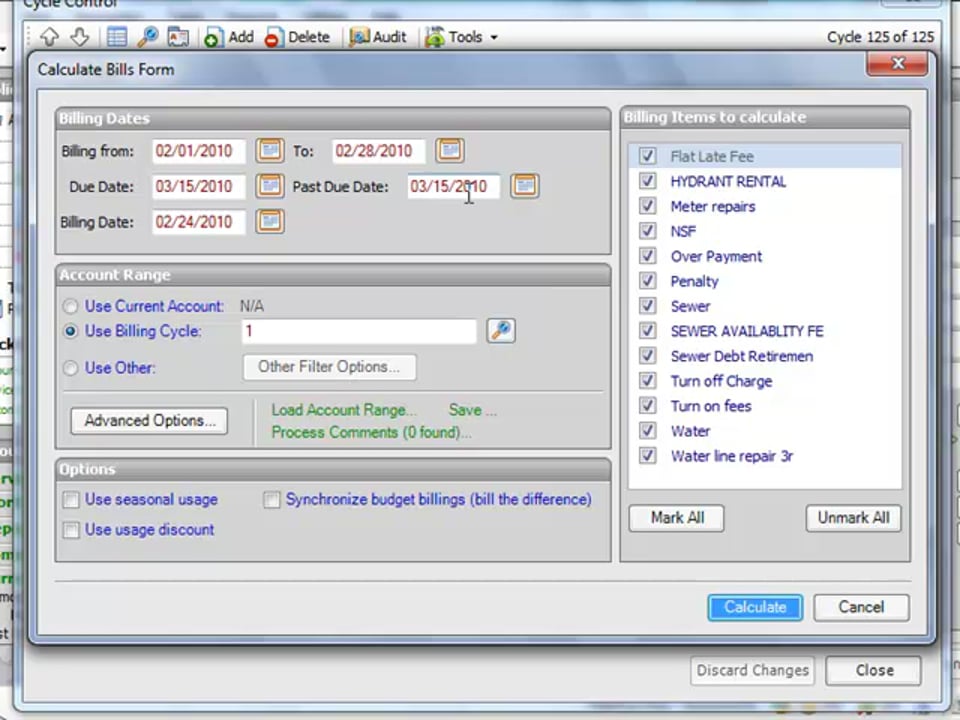Click the down arrow next-record toolbar icon
Screen dimensions: 960x720
click(x=80, y=37)
